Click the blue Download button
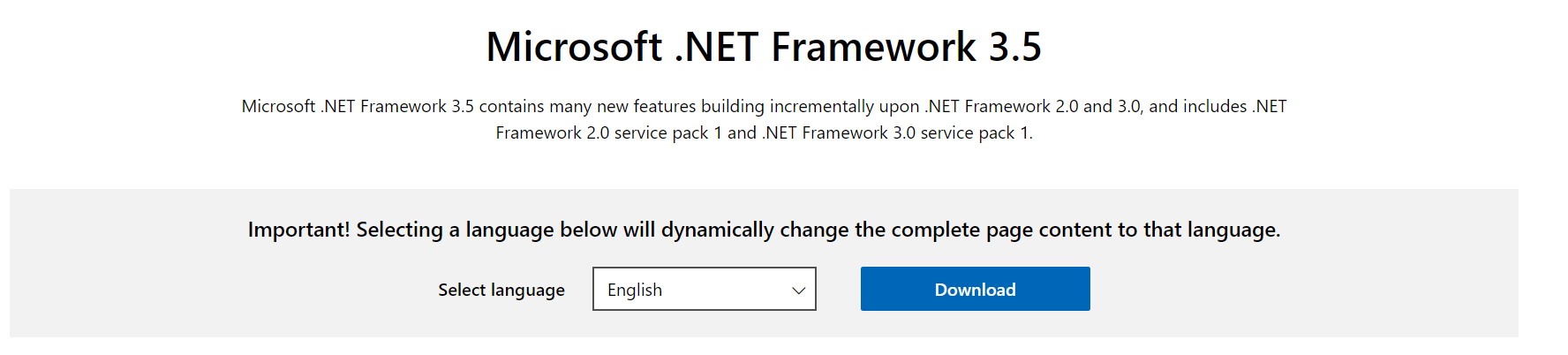 [975, 289]
